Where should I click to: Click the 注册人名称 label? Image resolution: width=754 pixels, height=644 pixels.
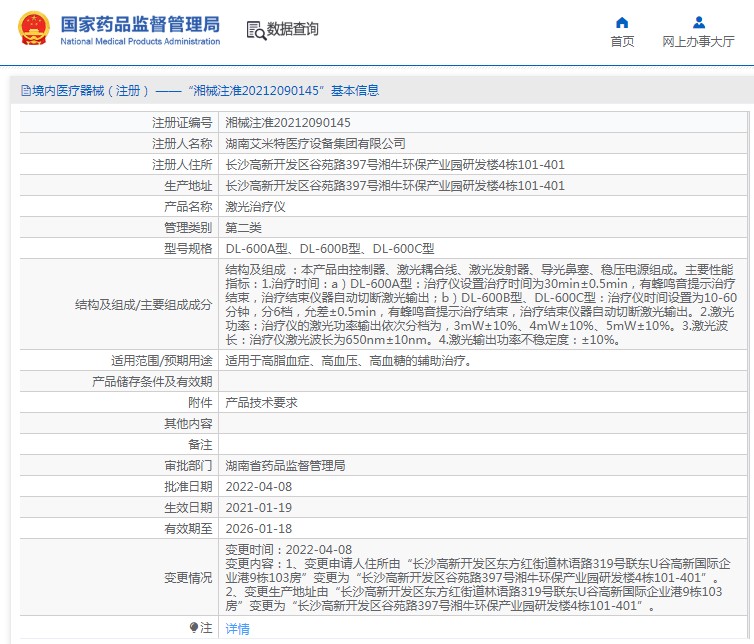click(x=182, y=143)
